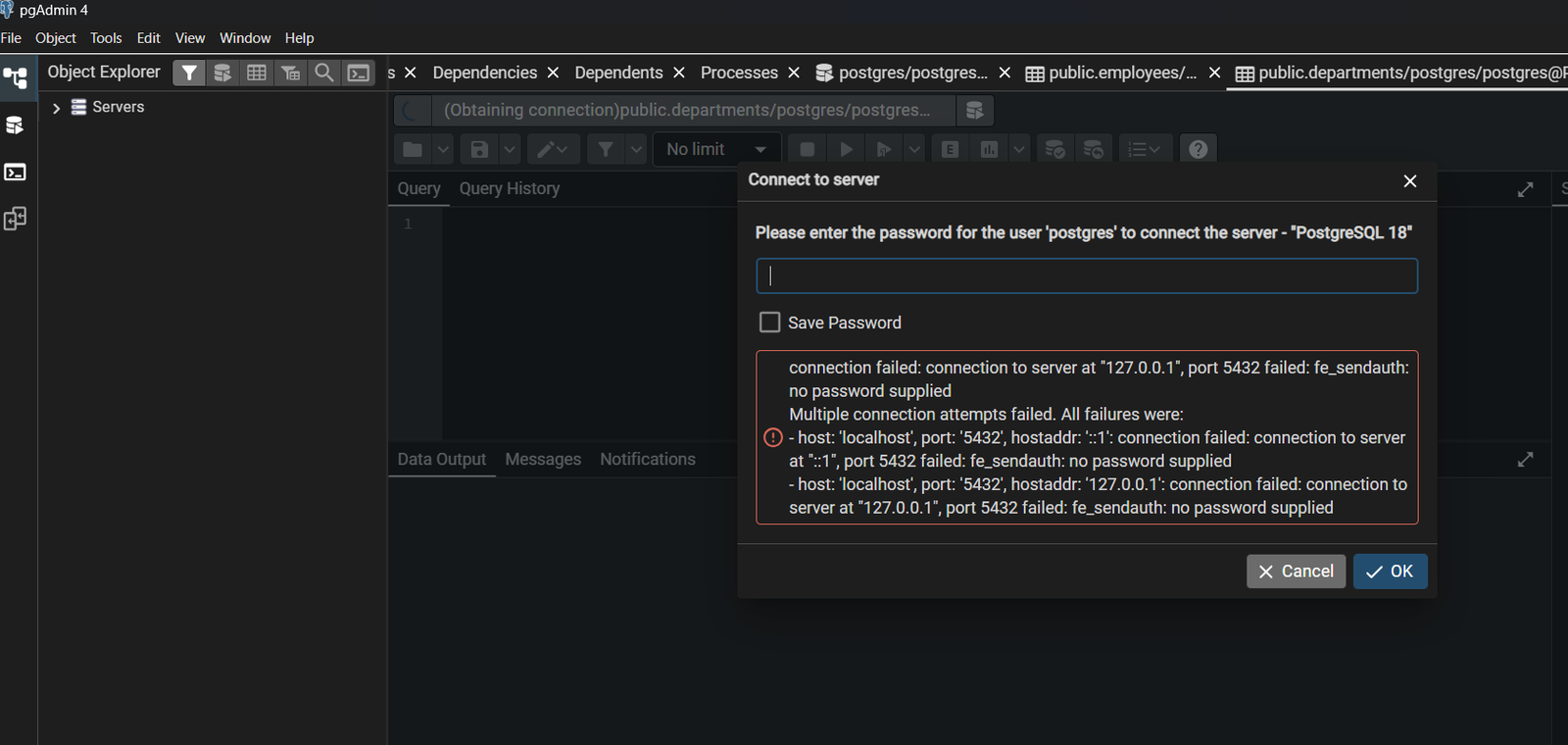The image size is (1568, 745).
Task: Click View Data grid icon in Object Explorer
Action: [x=257, y=73]
